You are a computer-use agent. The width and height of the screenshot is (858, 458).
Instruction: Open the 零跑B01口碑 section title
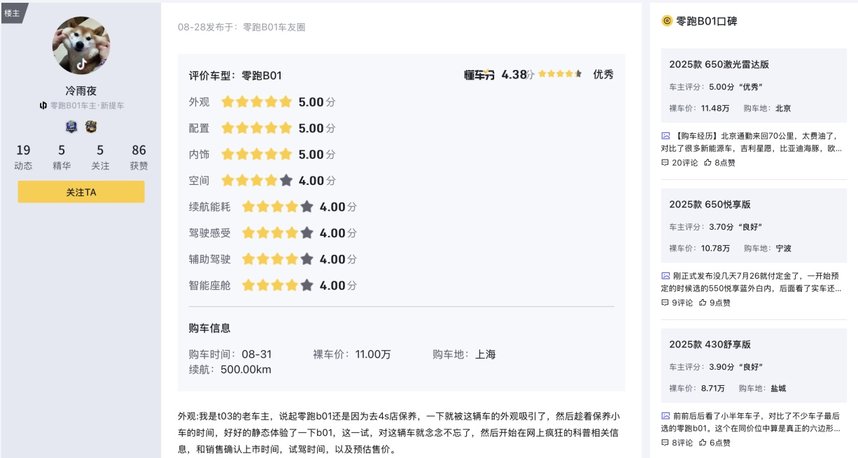[706, 21]
